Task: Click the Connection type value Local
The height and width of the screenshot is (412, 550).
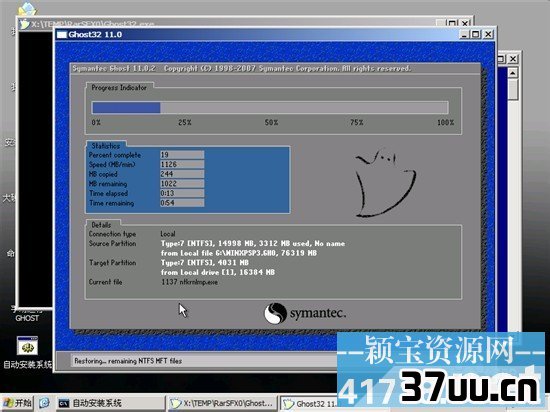Action: pyautogui.click(x=168, y=234)
